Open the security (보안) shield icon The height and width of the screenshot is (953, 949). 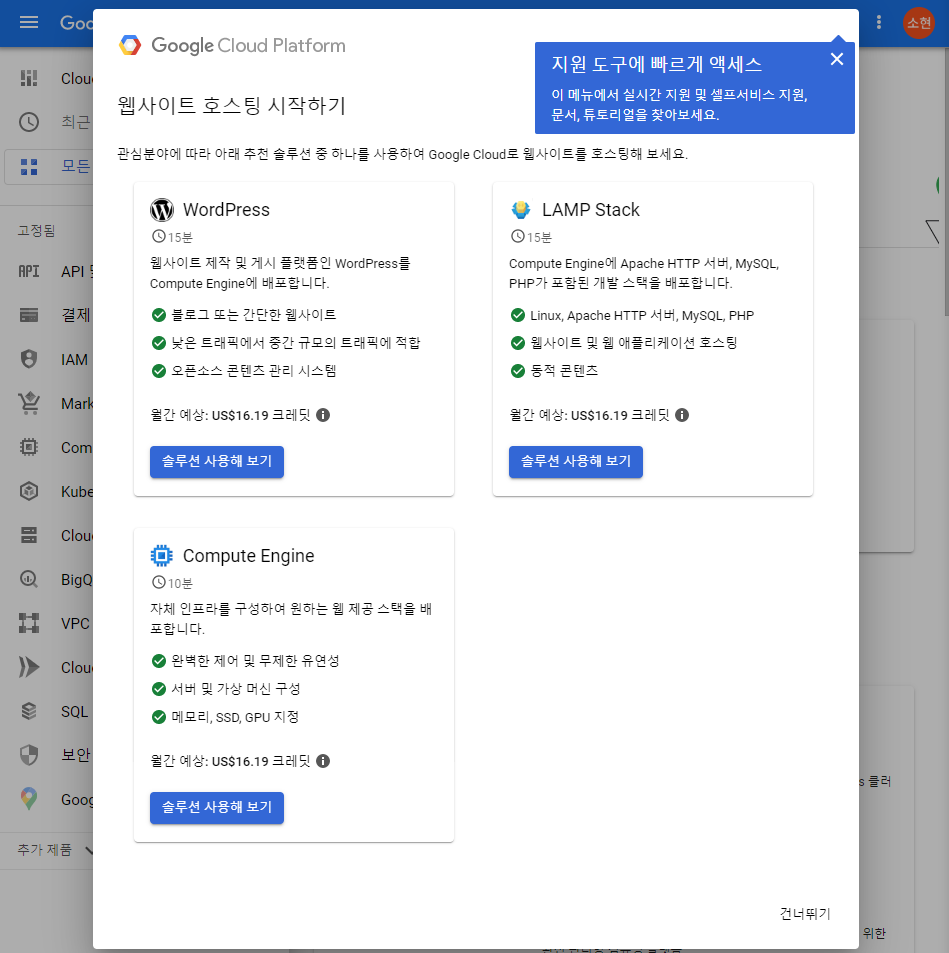coord(29,755)
